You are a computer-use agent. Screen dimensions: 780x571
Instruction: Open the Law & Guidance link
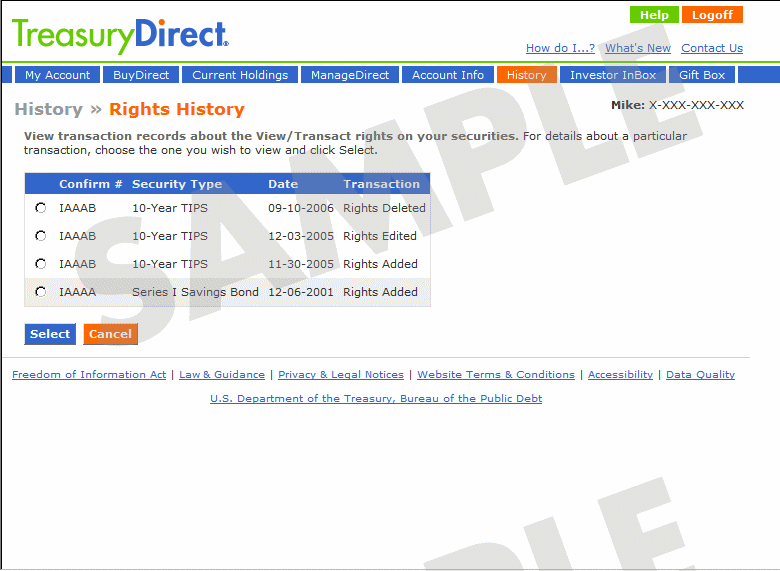click(x=222, y=375)
